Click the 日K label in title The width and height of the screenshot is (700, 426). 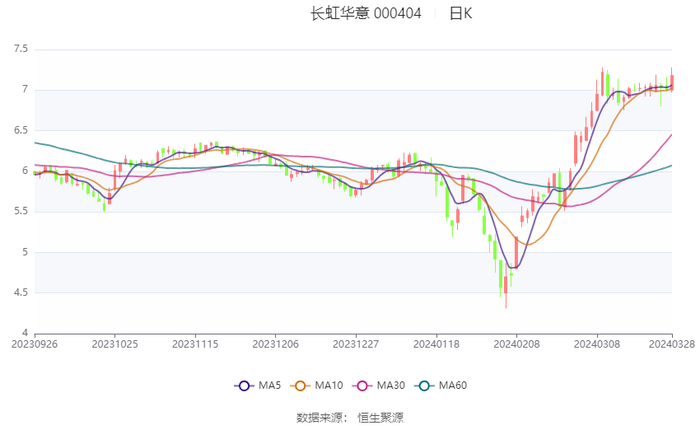[x=460, y=13]
